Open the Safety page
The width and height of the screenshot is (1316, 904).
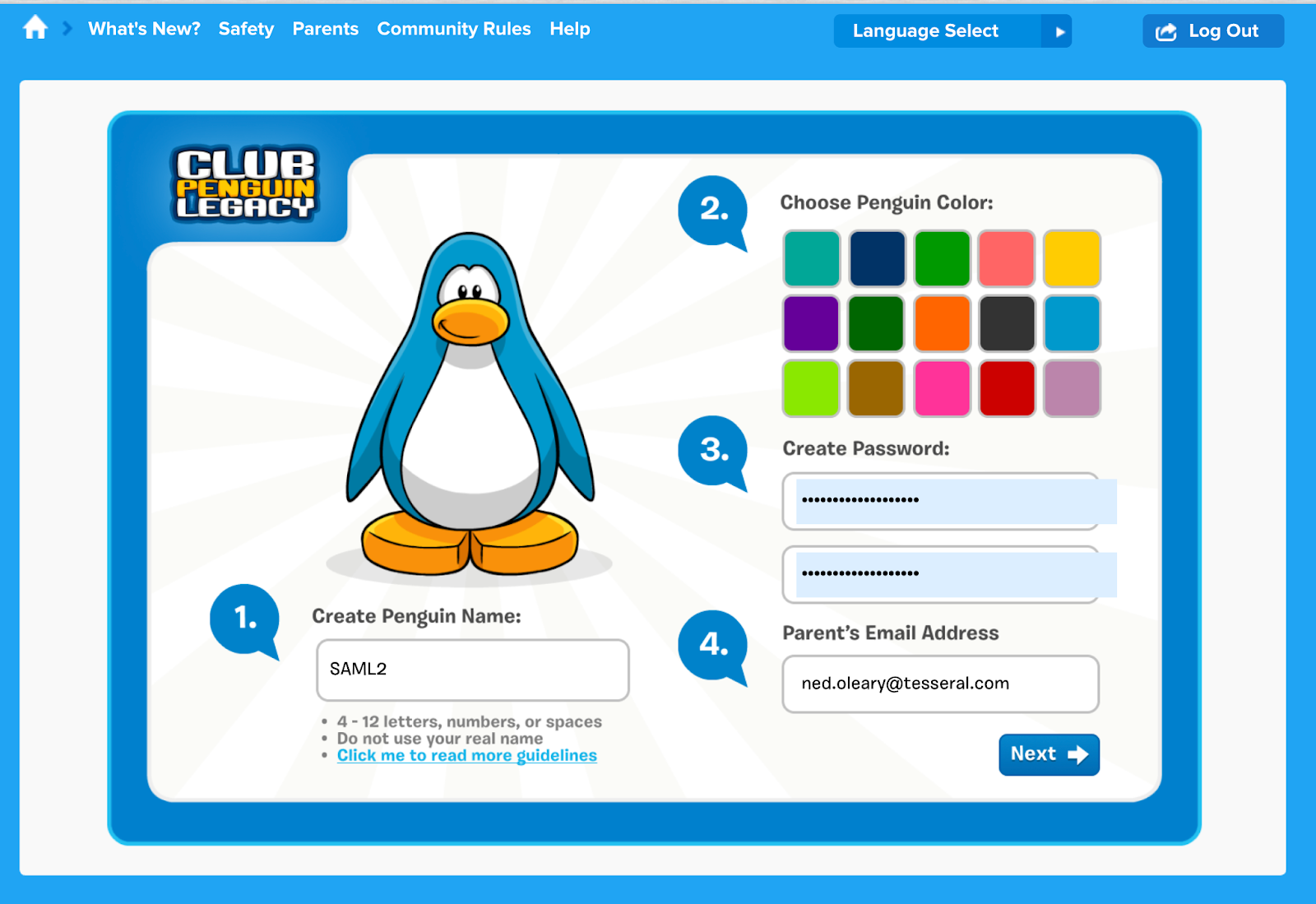coord(246,29)
